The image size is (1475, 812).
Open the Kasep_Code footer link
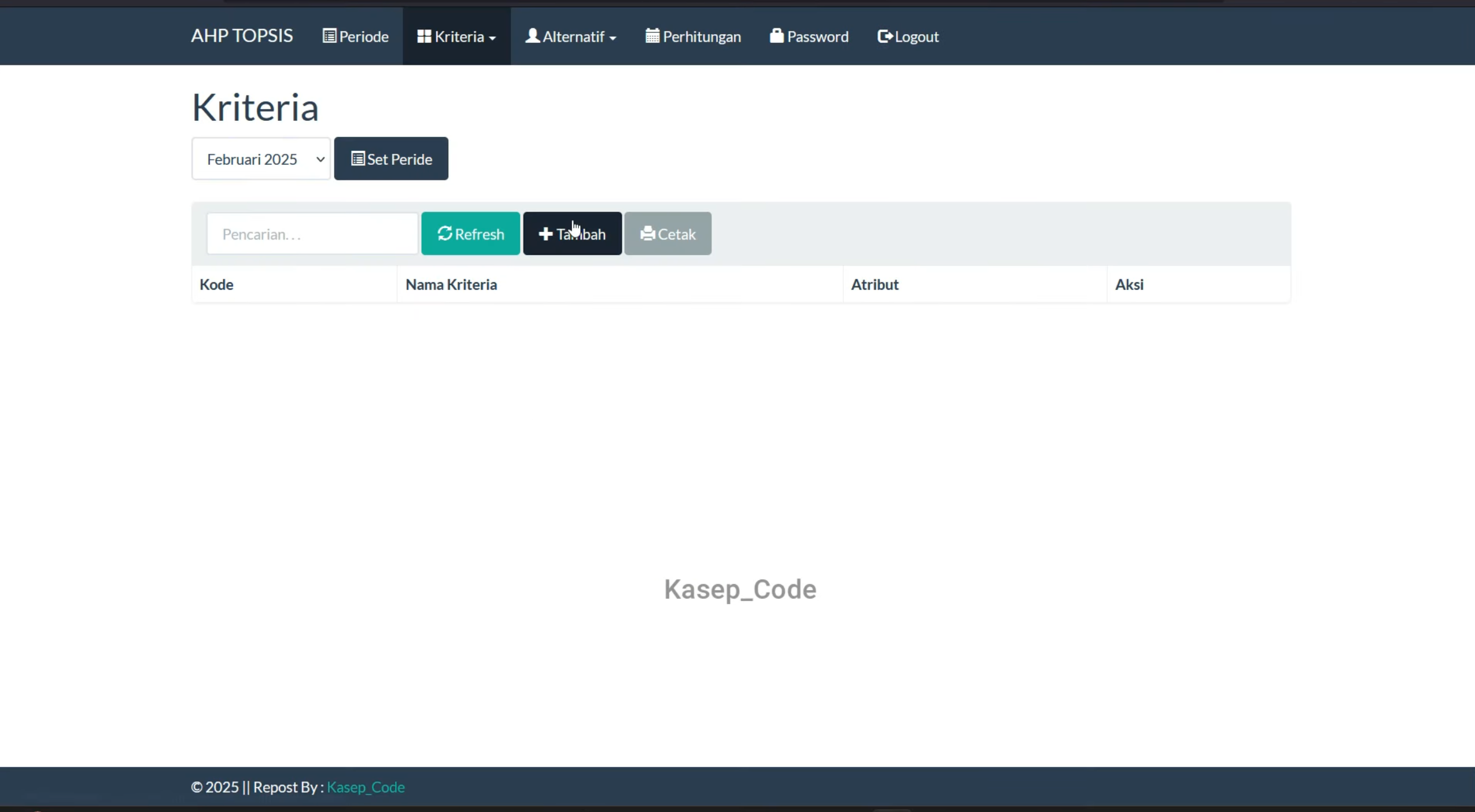366,787
